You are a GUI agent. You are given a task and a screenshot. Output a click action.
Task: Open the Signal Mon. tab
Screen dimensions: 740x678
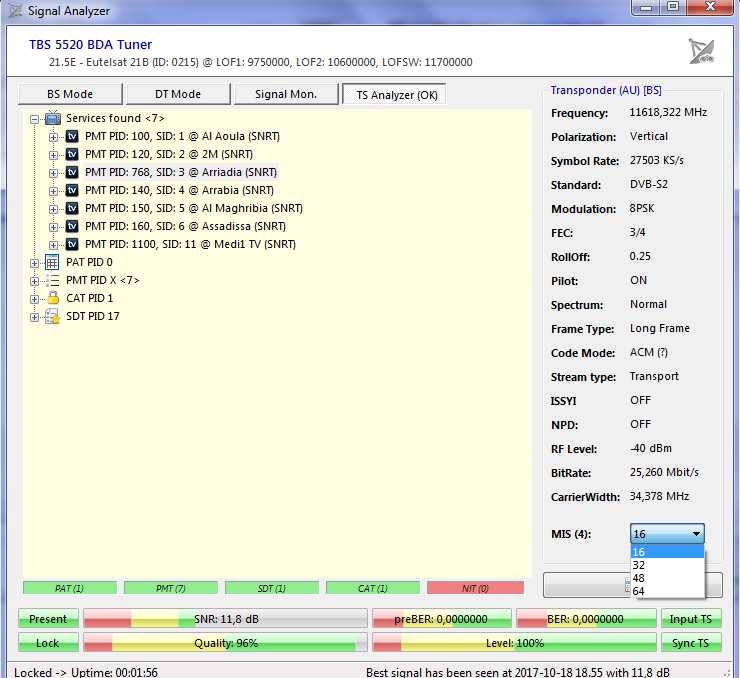[286, 94]
